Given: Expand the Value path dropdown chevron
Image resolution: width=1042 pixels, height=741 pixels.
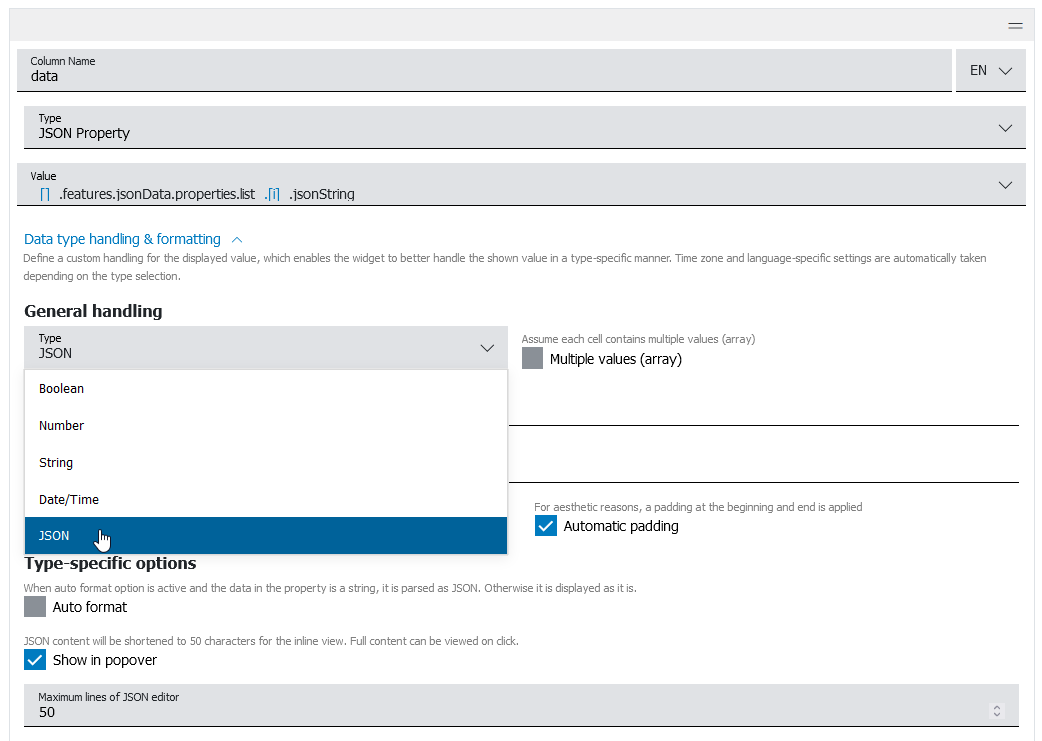Looking at the screenshot, I should coord(1005,185).
